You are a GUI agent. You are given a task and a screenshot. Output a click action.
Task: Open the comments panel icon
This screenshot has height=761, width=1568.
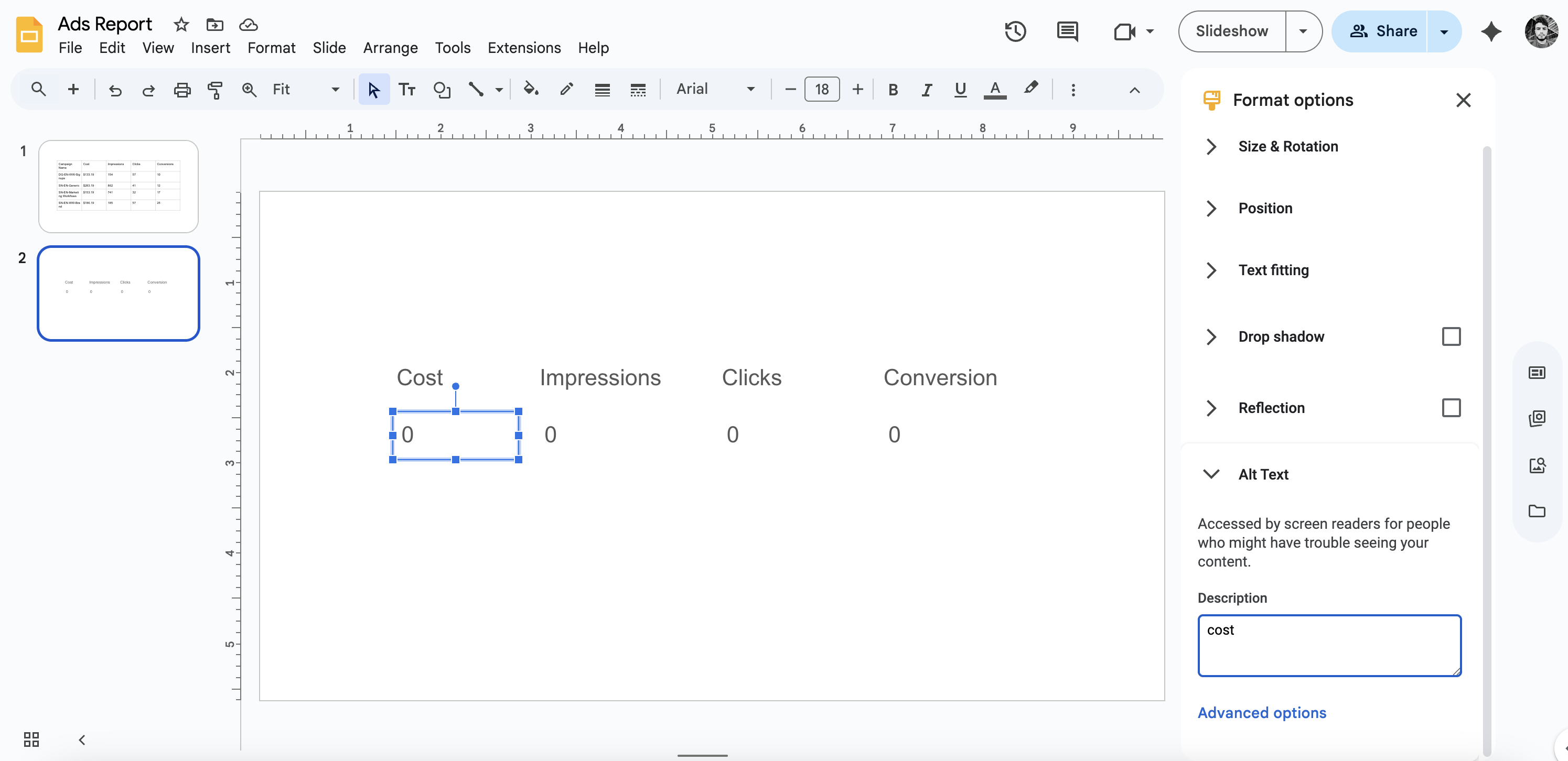pyautogui.click(x=1067, y=31)
